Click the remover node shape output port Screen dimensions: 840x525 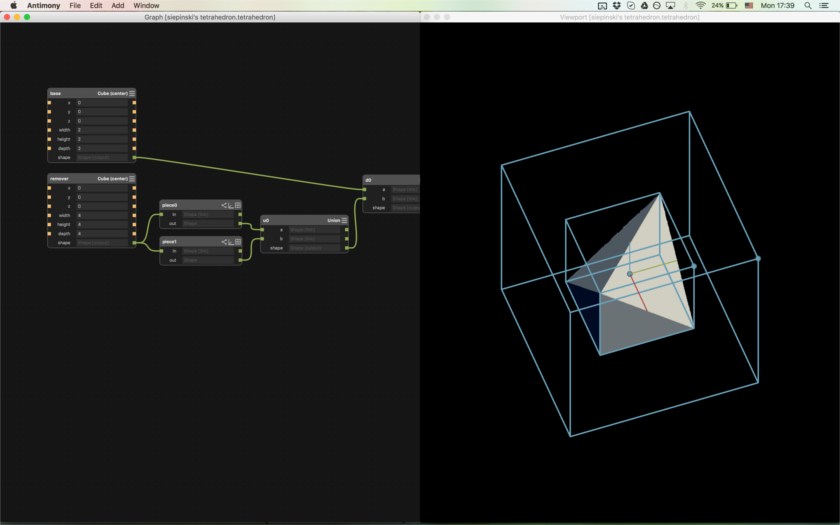point(134,243)
